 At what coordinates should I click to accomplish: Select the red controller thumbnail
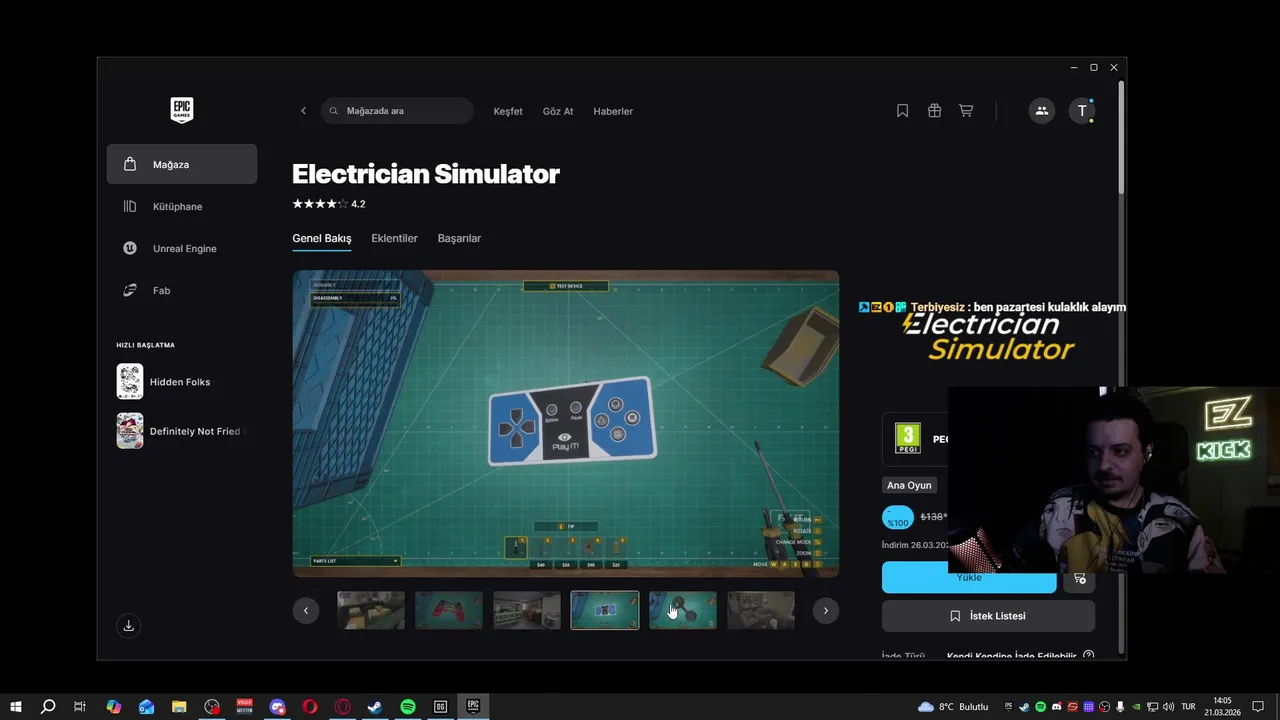point(449,610)
